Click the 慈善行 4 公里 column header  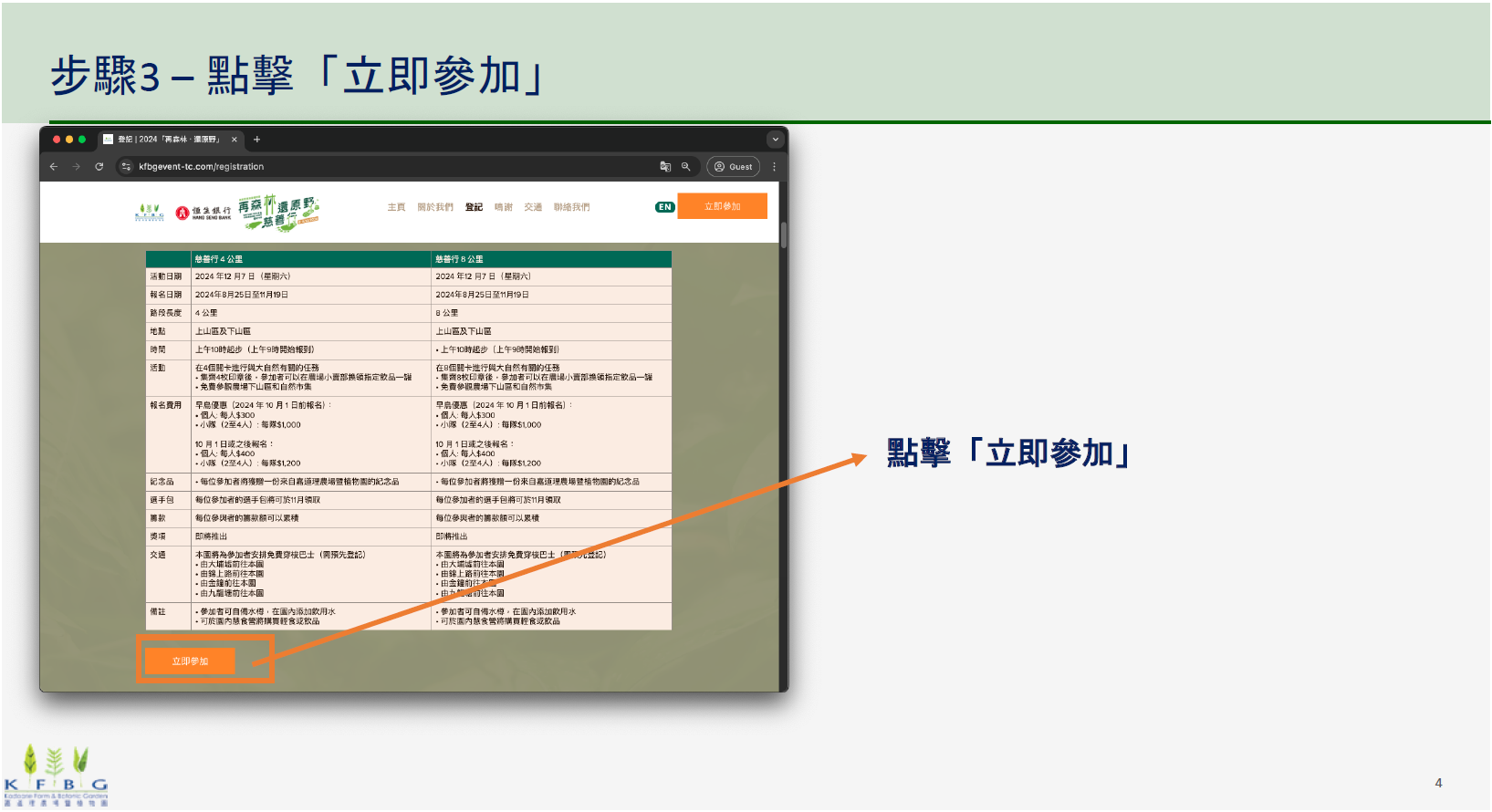pos(310,259)
